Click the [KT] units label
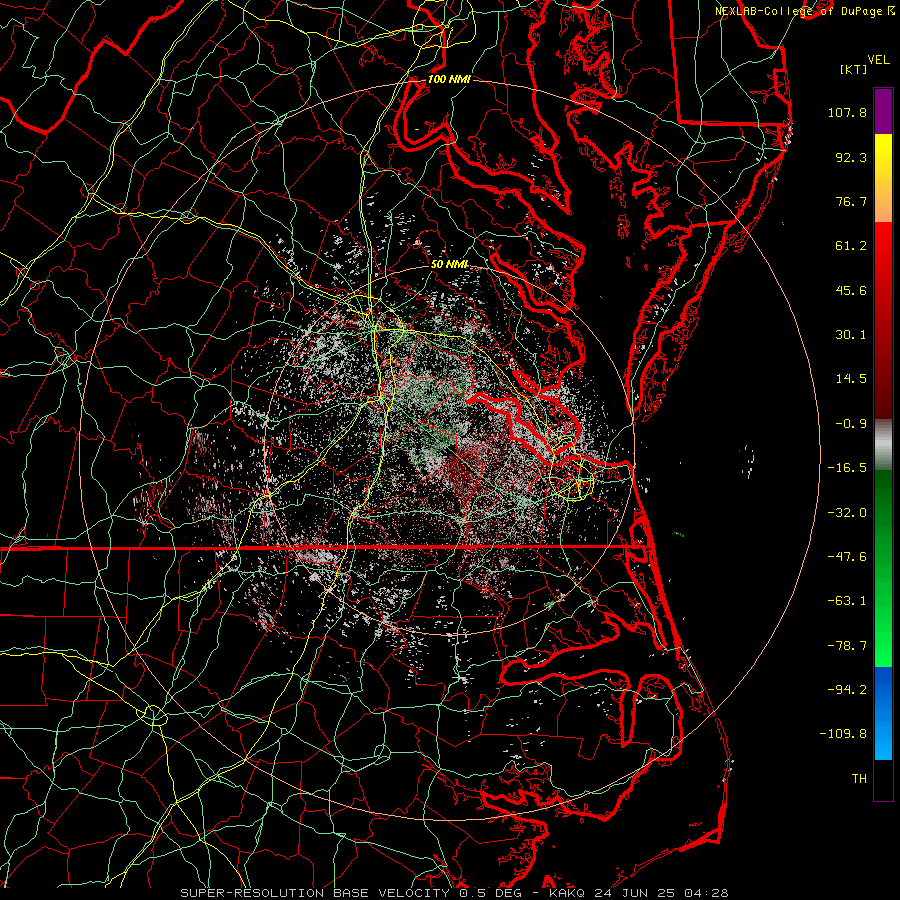Image resolution: width=900 pixels, height=900 pixels. pyautogui.click(x=854, y=69)
